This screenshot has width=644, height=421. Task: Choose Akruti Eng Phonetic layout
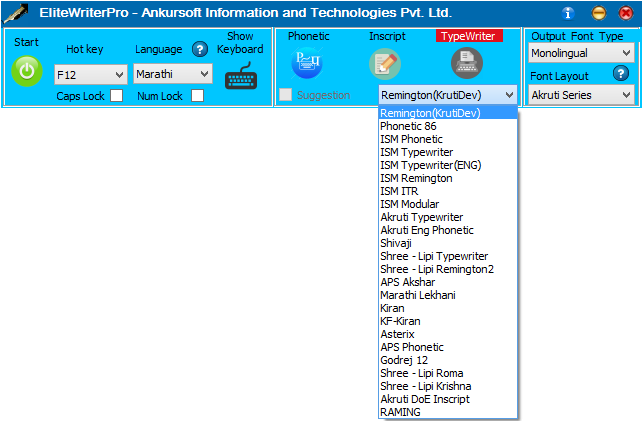pos(447,230)
